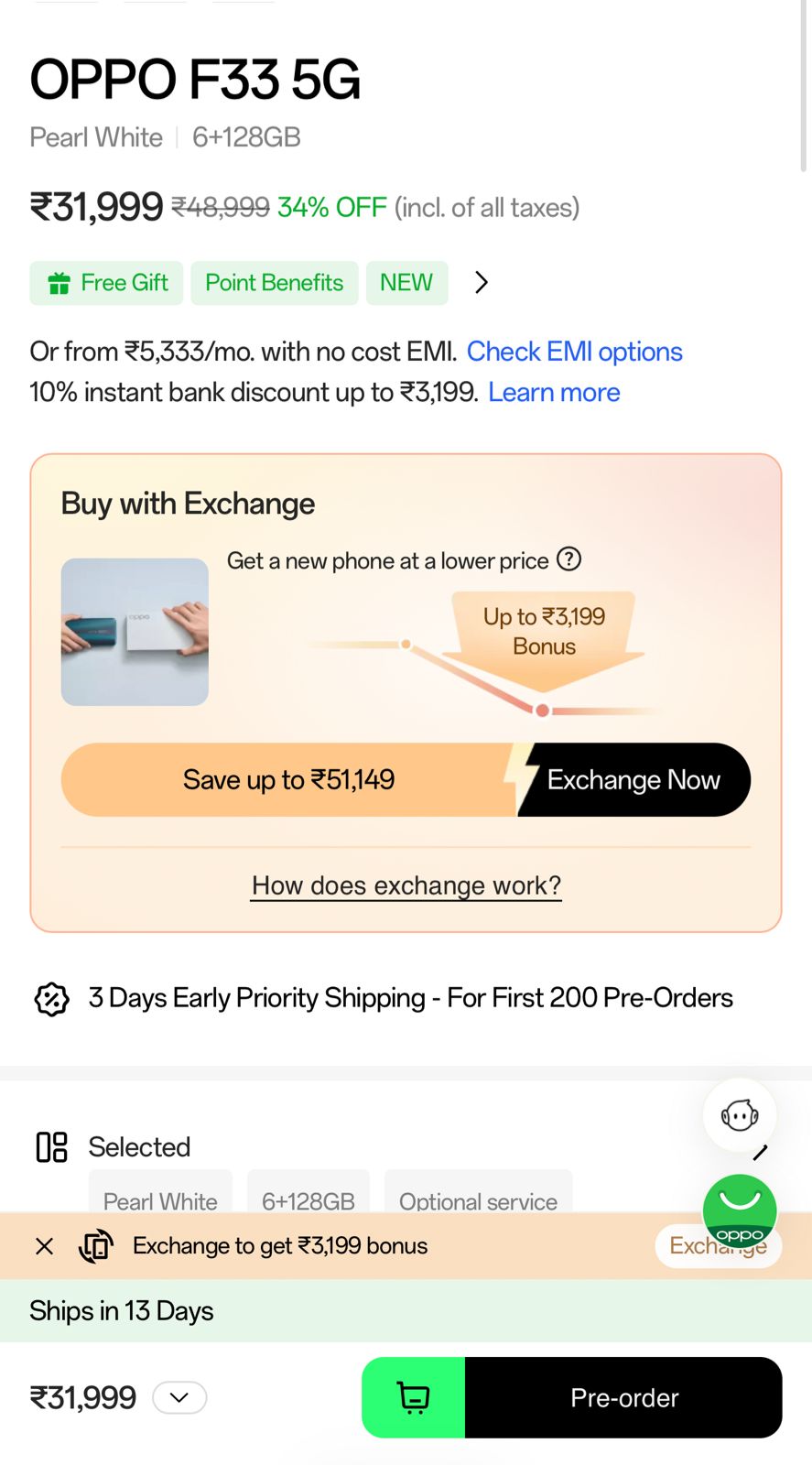Open selected options edit arrow
Viewport: 812px width, 1465px height.
[x=760, y=1152]
